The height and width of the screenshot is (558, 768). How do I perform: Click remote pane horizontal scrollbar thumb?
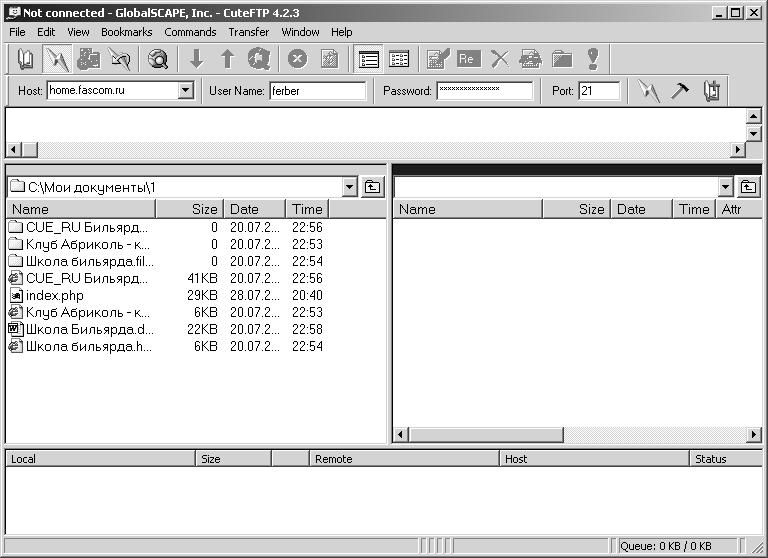pyautogui.click(x=486, y=435)
